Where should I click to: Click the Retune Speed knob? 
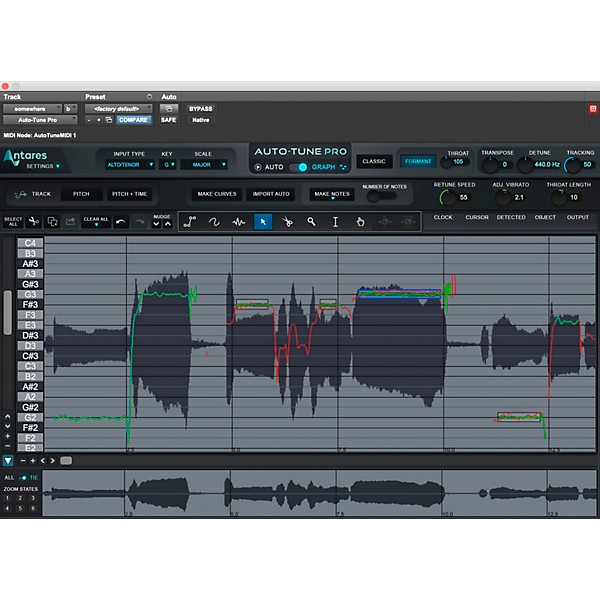[447, 197]
